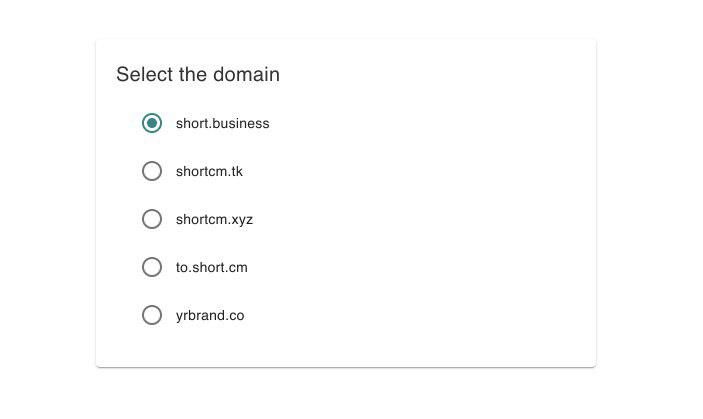Click the shortcm.tk label text

click(209, 171)
